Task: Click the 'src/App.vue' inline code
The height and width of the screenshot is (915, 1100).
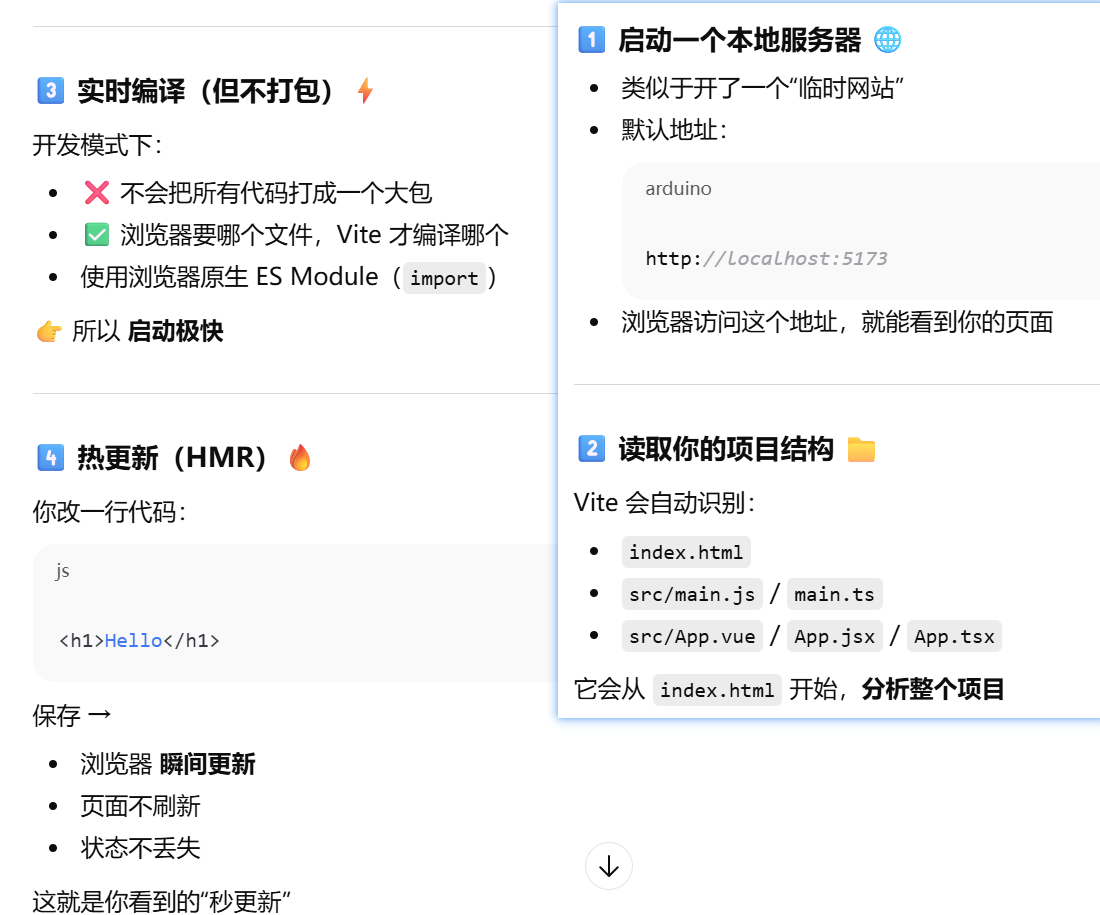Action: pyautogui.click(x=692, y=636)
